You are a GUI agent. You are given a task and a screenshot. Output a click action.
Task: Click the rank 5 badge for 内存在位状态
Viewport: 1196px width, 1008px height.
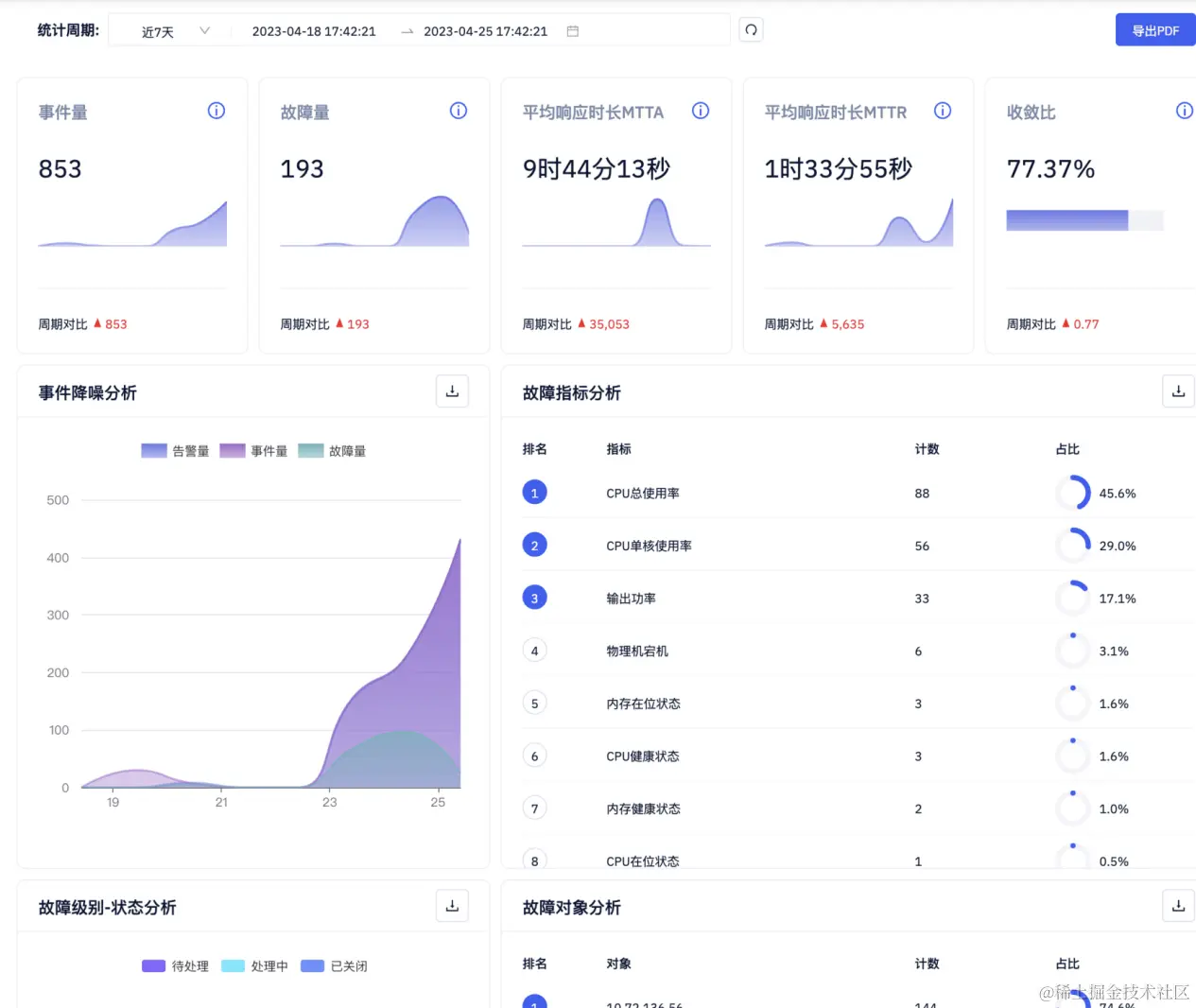pos(534,704)
